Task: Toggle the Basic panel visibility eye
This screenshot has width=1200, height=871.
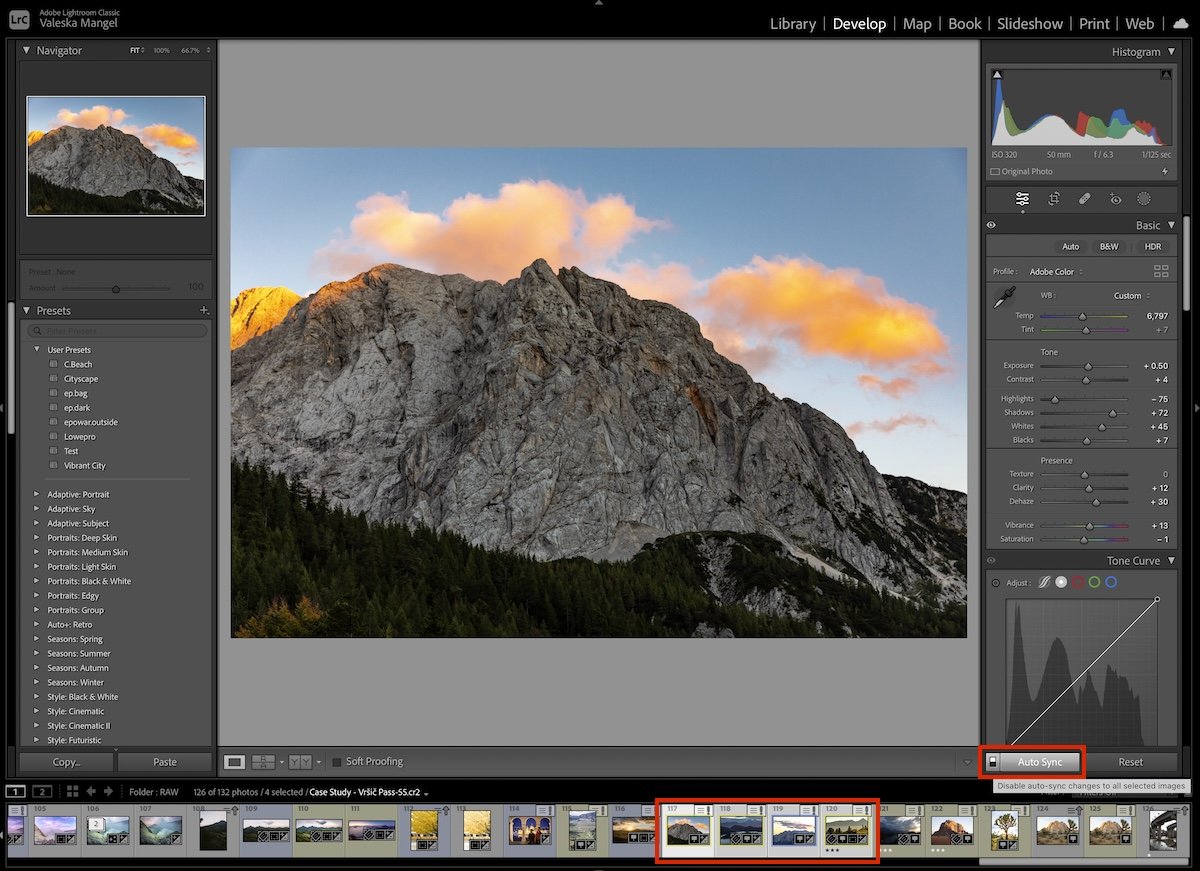Action: point(991,224)
